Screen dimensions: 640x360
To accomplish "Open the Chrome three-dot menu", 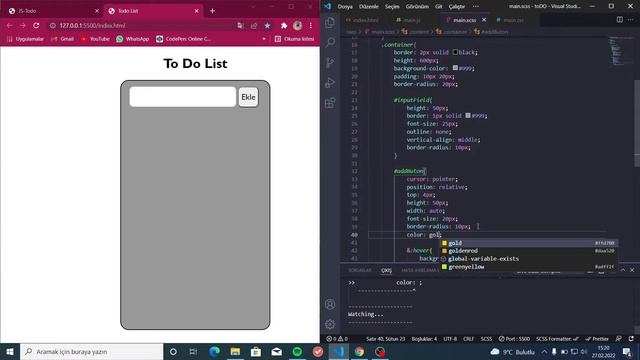I will (311, 26).
